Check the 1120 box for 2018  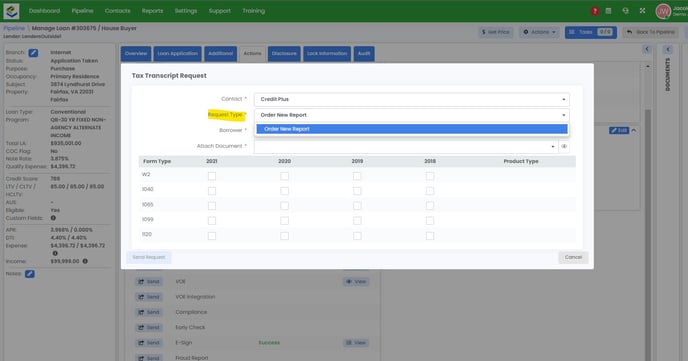click(x=430, y=236)
